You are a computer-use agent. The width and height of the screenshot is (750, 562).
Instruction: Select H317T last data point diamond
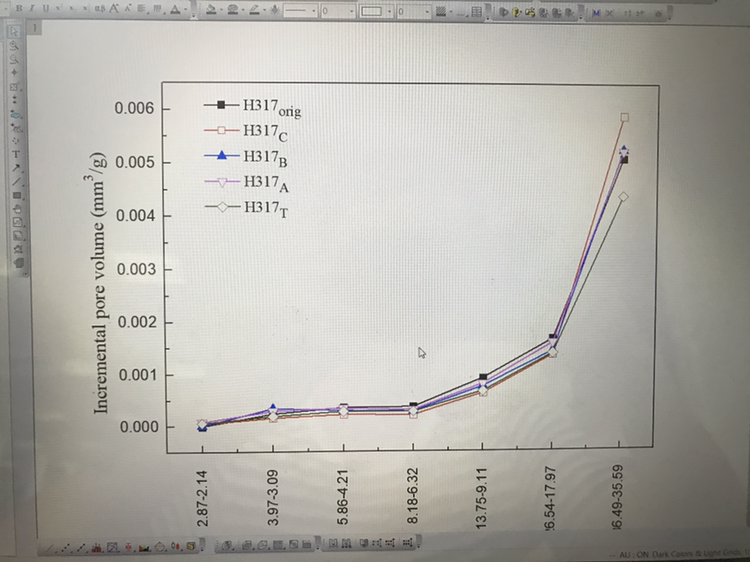tap(623, 197)
